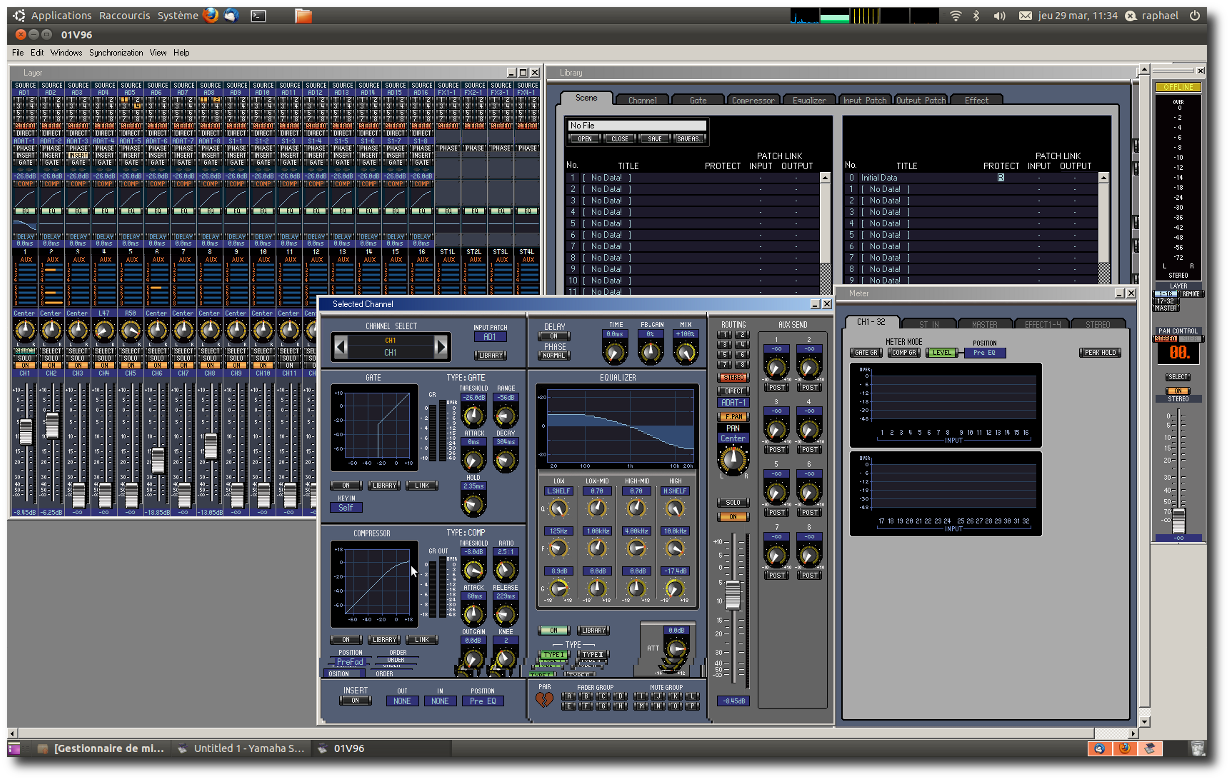Click the SAVE button in Library

click(x=655, y=139)
